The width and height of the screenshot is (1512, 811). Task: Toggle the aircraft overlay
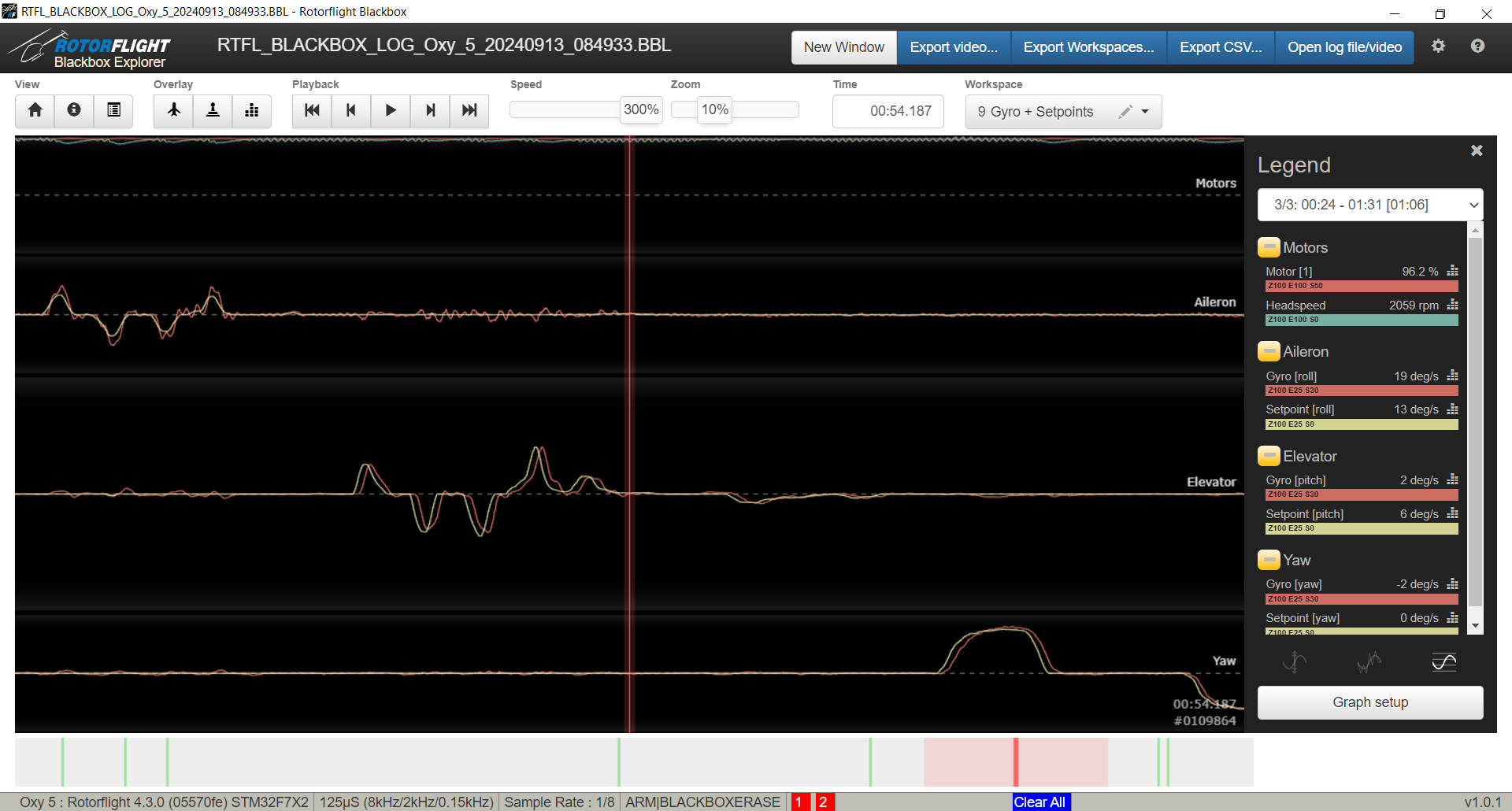pyautogui.click(x=173, y=111)
